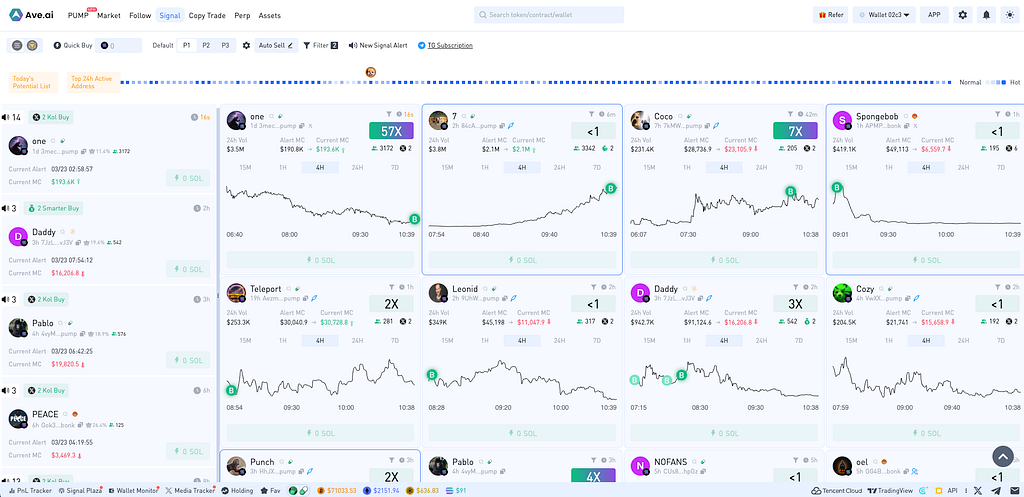Open Wallet Monitor in the bottom bar
Image resolution: width=1024 pixels, height=497 pixels.
134,490
